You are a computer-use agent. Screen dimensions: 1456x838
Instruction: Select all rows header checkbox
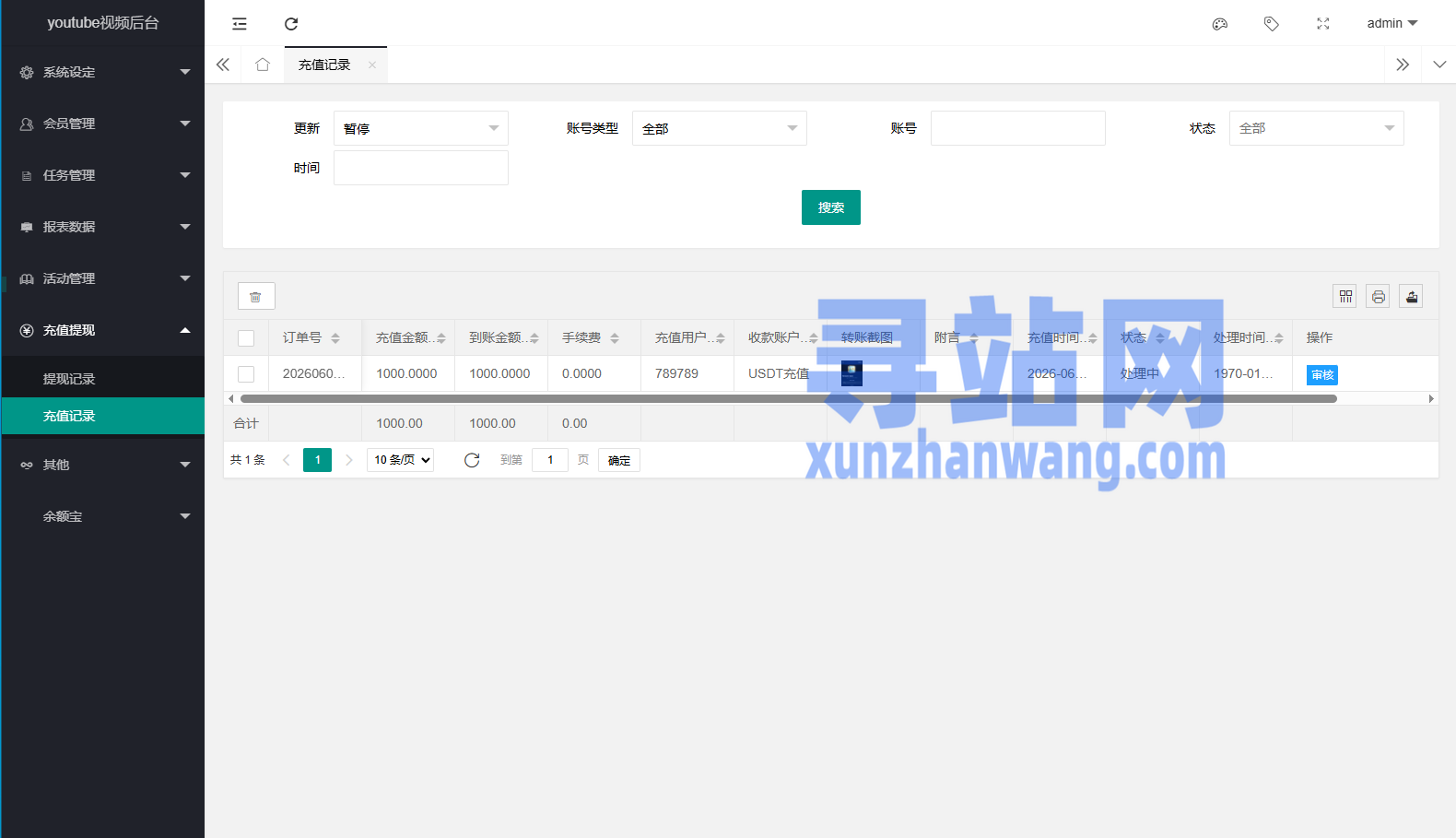[246, 338]
